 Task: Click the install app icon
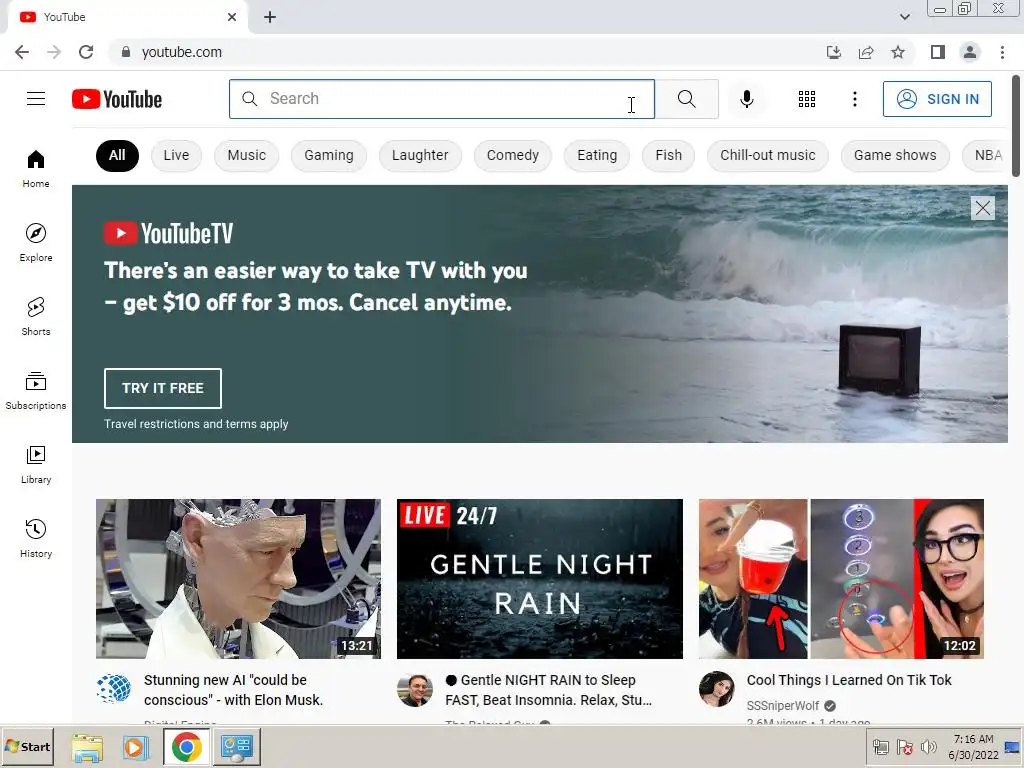pyautogui.click(x=834, y=52)
